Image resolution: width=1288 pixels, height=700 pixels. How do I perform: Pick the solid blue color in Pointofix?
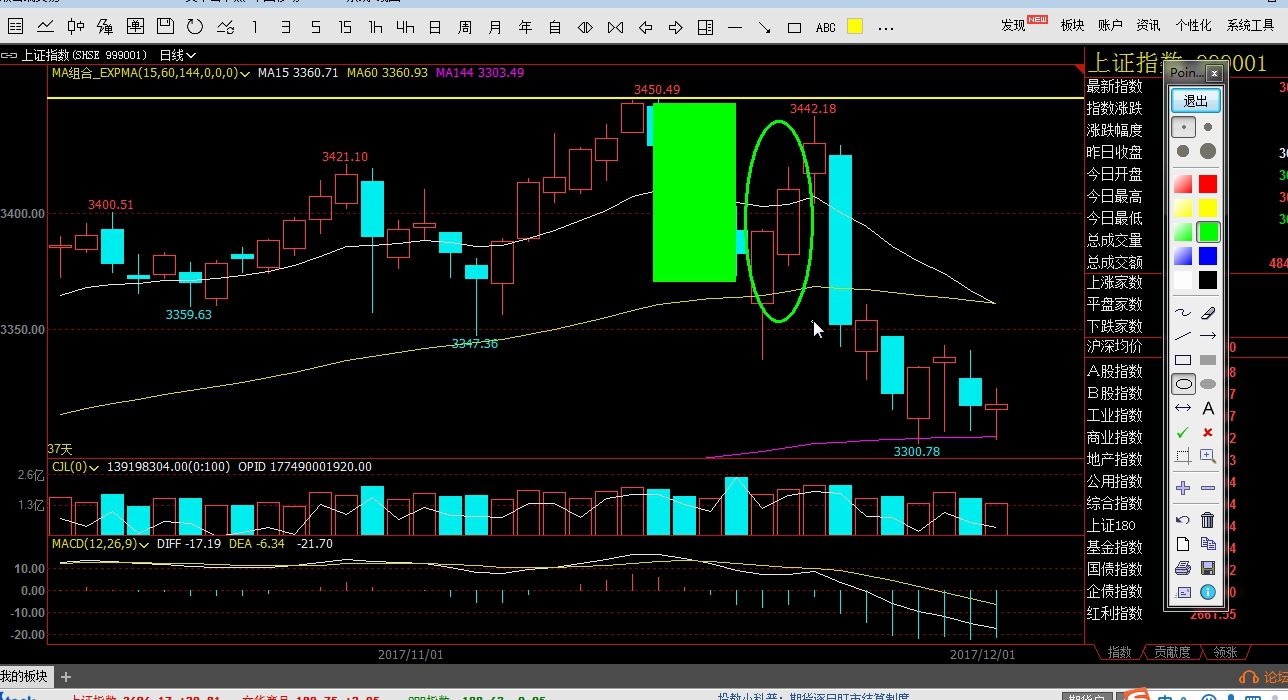pyautogui.click(x=1208, y=256)
